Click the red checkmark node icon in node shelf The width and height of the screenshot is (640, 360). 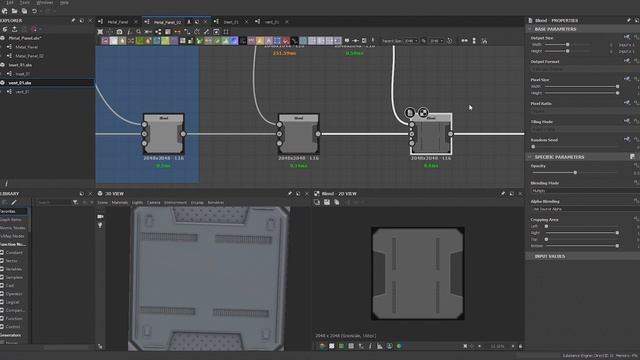[286, 41]
